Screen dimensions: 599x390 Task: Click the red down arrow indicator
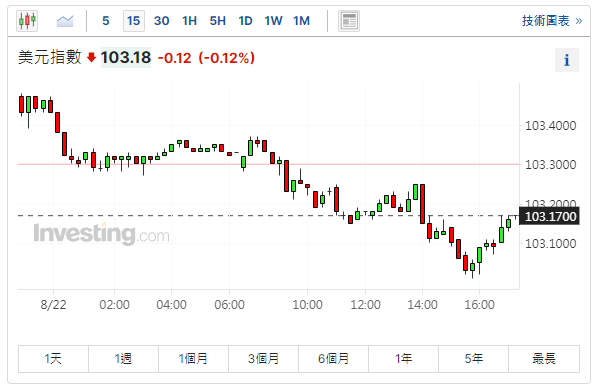coord(91,58)
